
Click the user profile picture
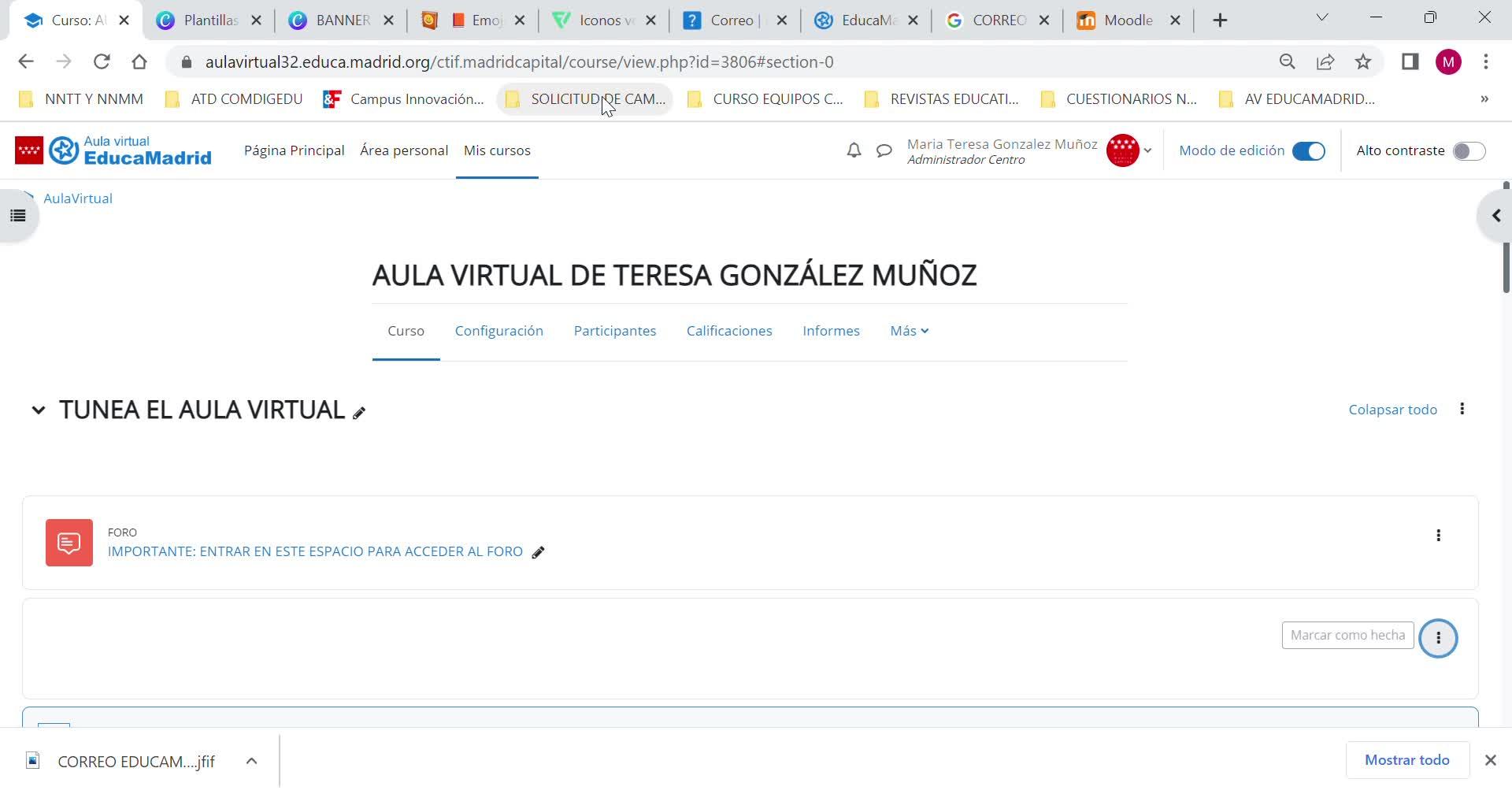(1122, 150)
